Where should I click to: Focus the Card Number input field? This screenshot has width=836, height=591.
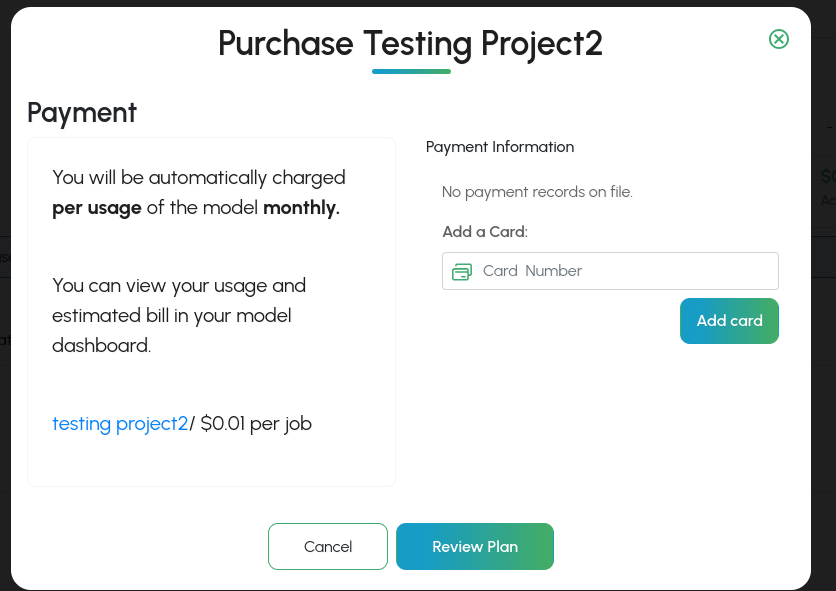tap(620, 271)
